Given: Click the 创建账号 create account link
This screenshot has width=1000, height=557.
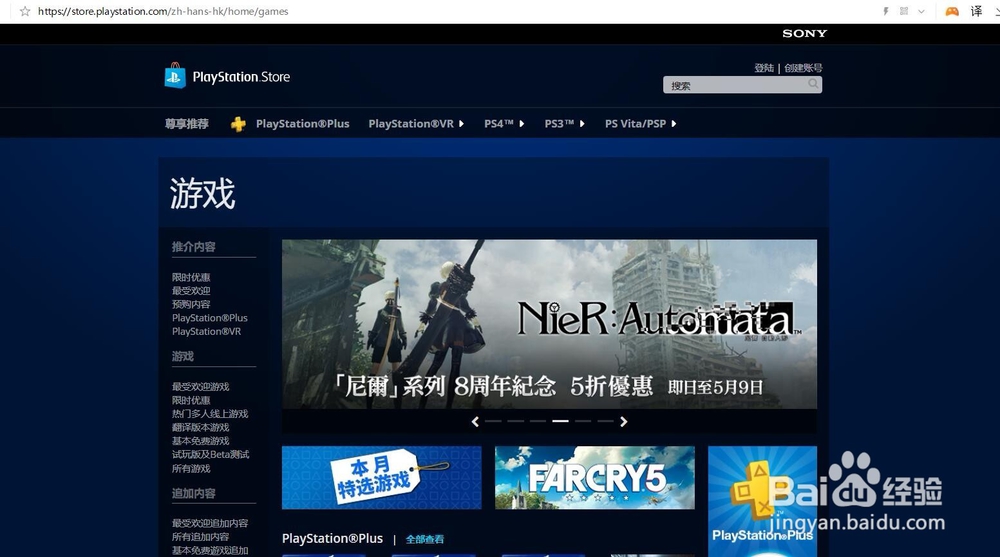Looking at the screenshot, I should (x=803, y=68).
